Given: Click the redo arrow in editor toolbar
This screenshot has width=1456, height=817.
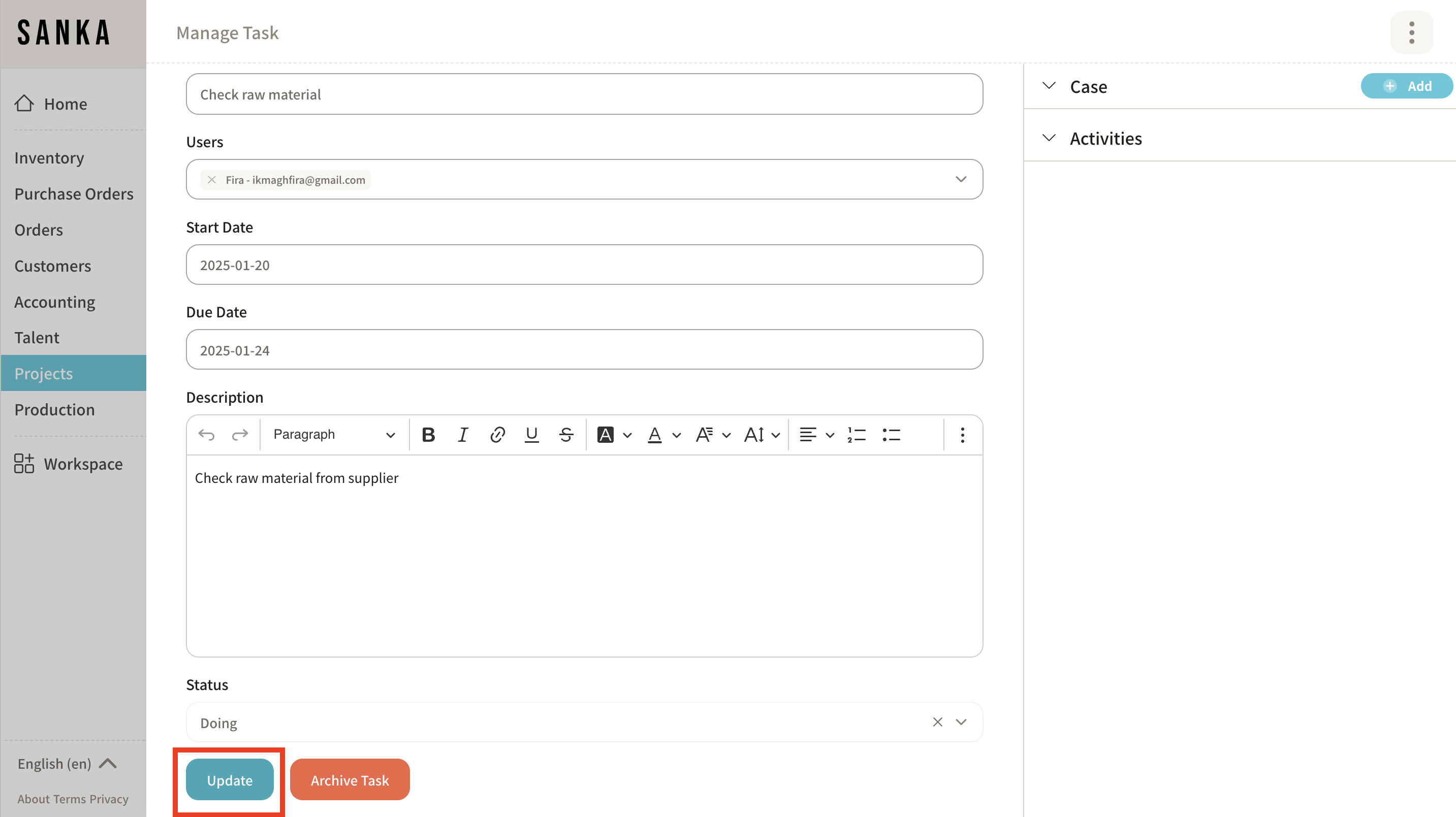Looking at the screenshot, I should [240, 435].
